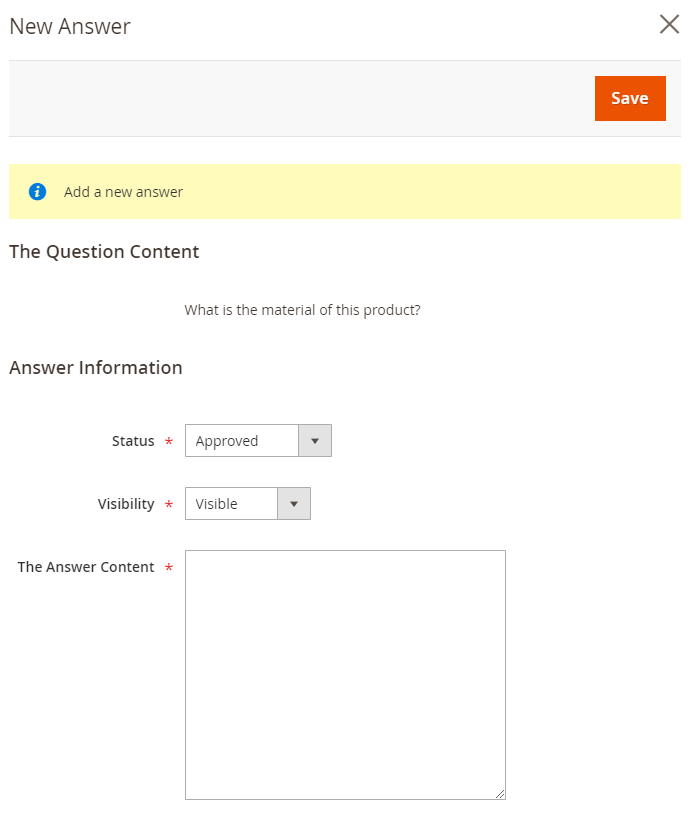The width and height of the screenshot is (692, 813).
Task: Click the Status field label
Action: click(133, 441)
